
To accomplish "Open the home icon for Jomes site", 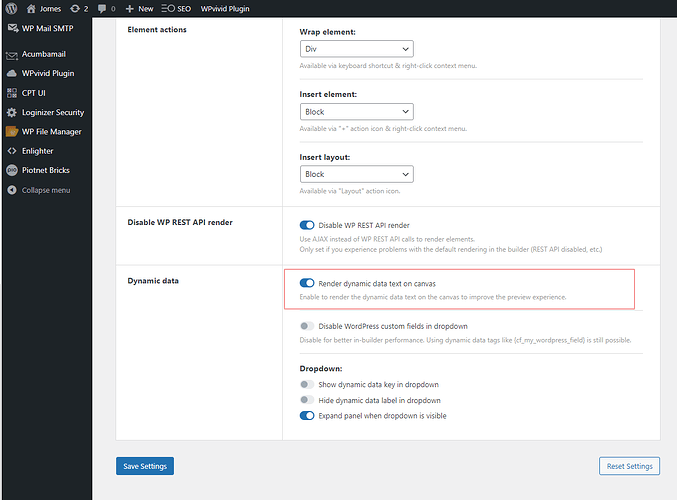I will tap(31, 9).
